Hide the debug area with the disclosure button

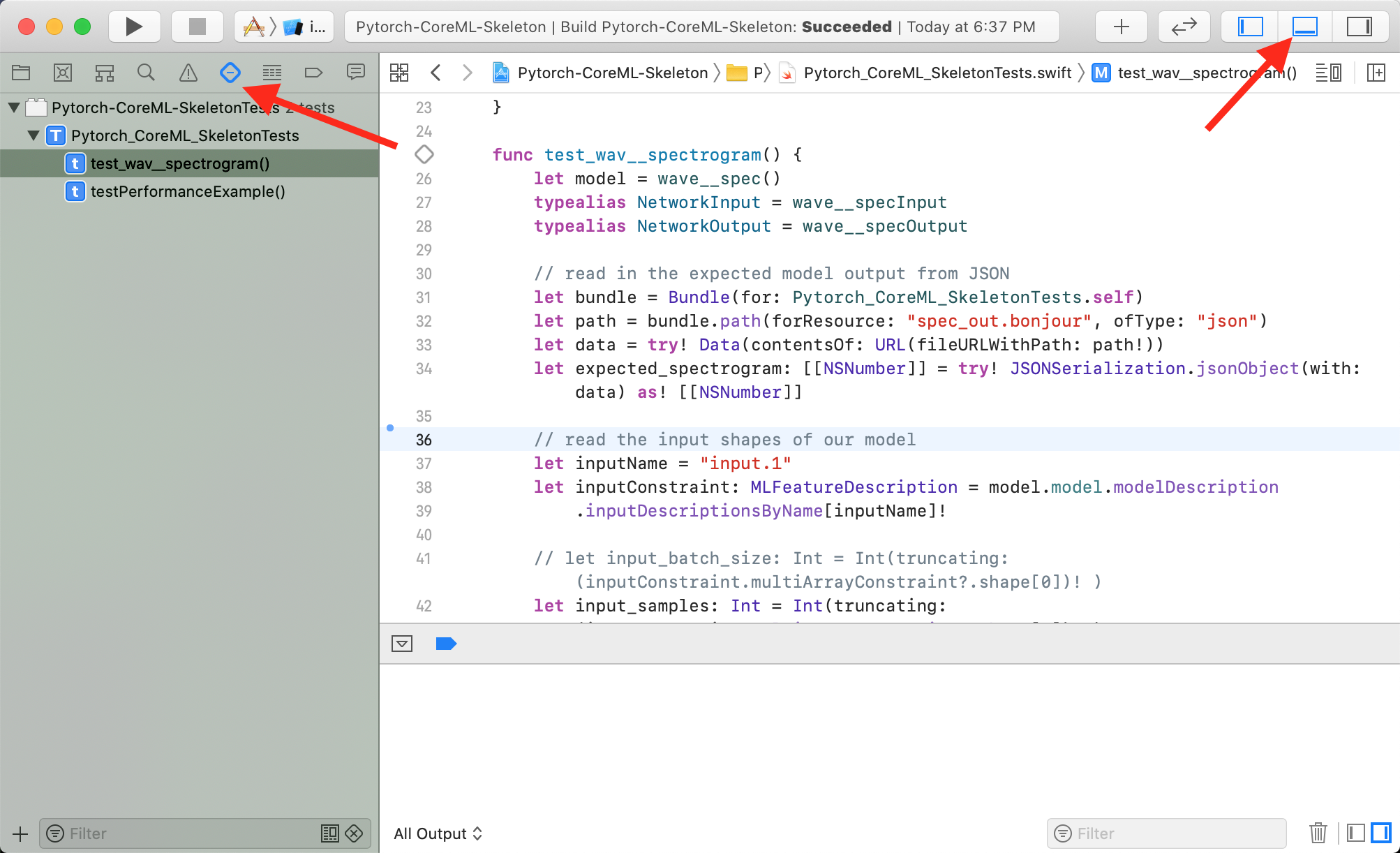pyautogui.click(x=402, y=644)
